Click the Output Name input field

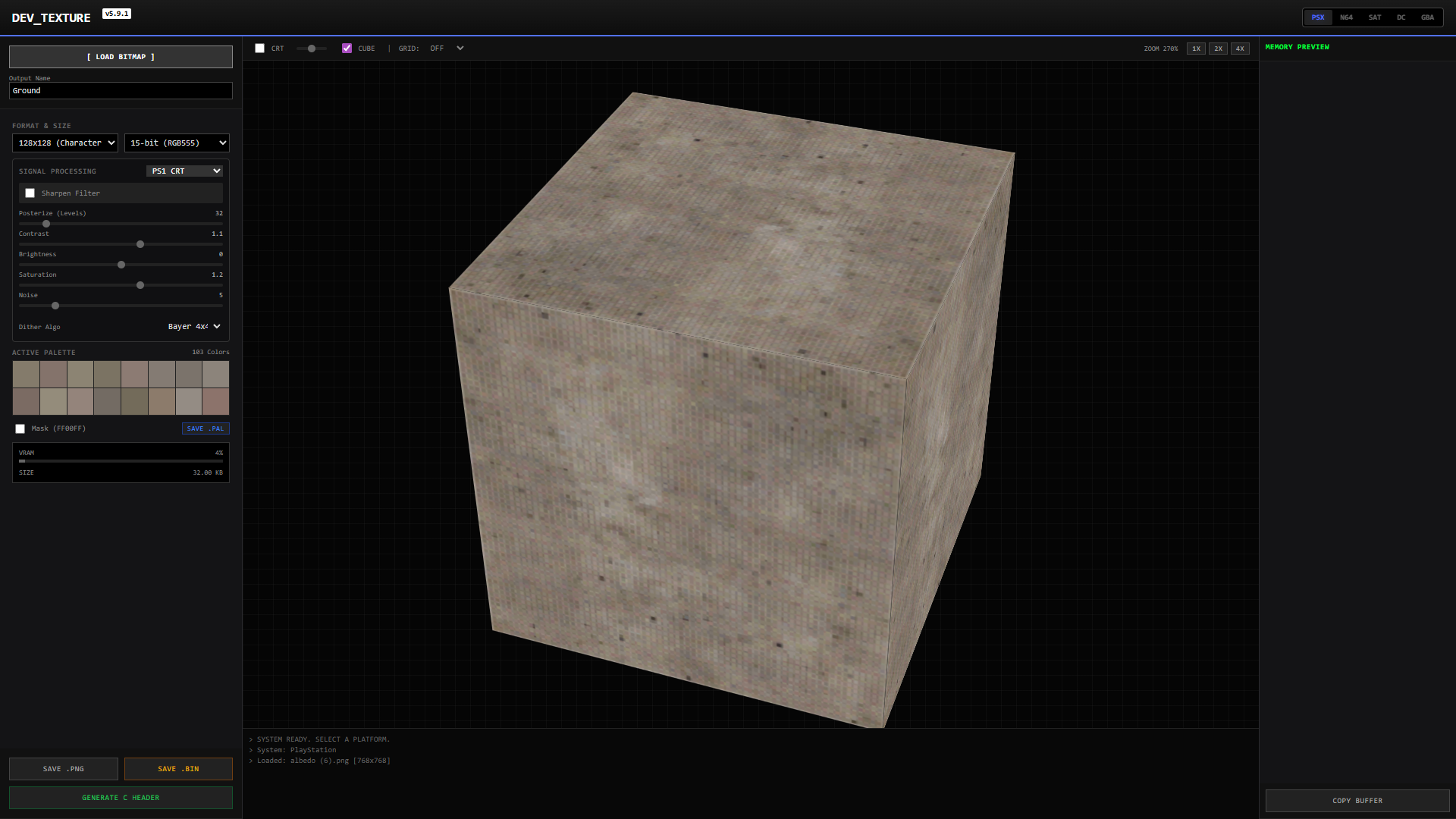coord(121,91)
